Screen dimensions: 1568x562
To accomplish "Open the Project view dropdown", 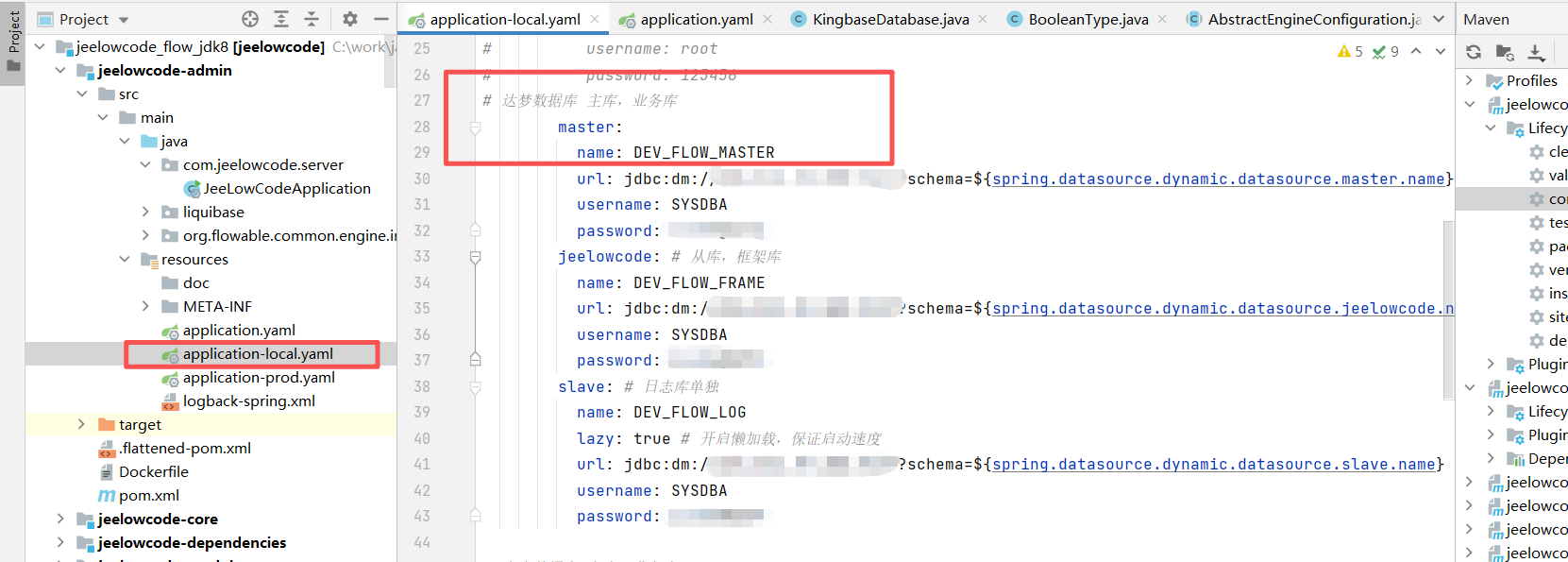I will coord(124,20).
